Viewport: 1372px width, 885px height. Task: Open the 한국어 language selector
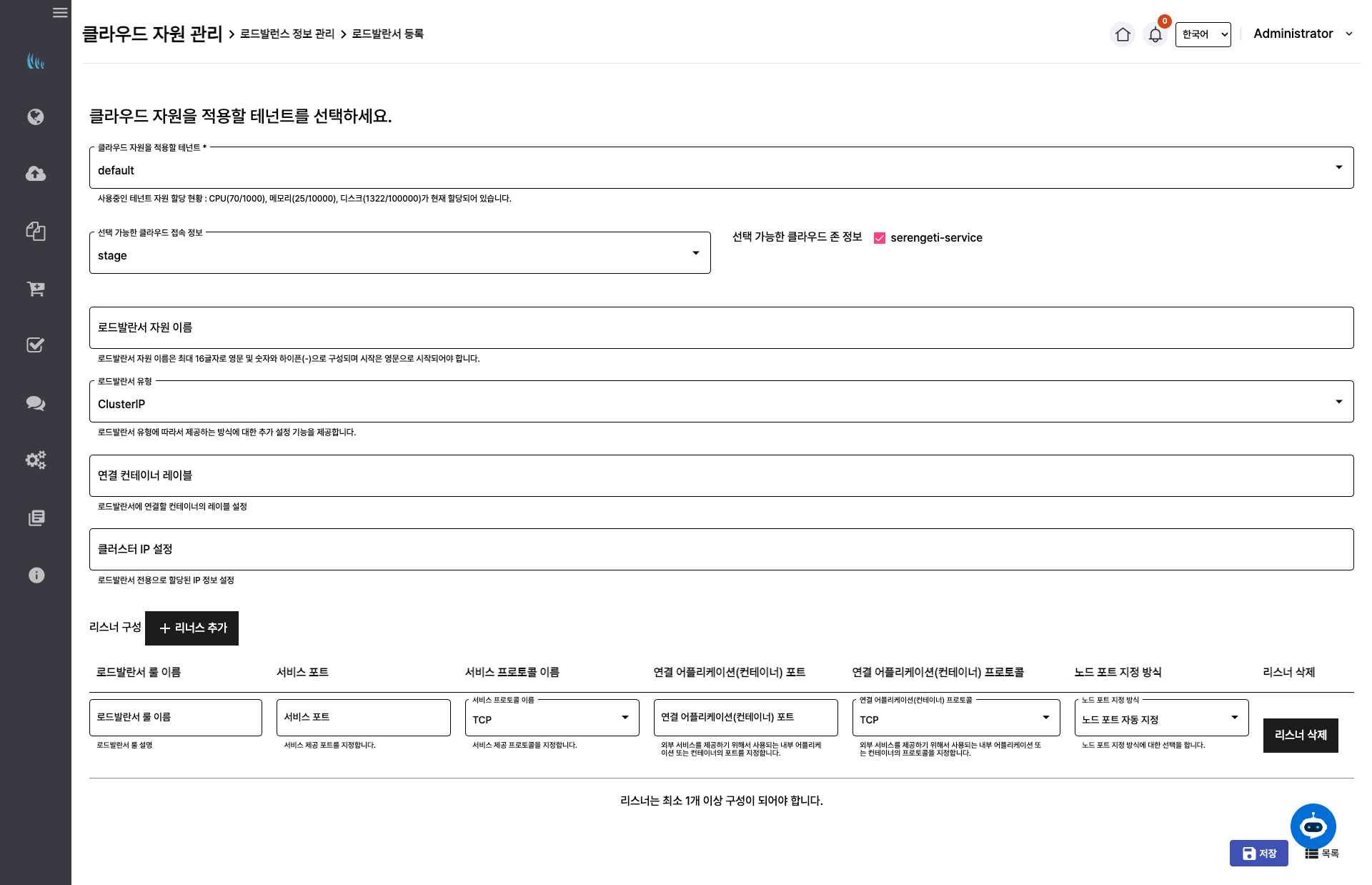coord(1203,34)
